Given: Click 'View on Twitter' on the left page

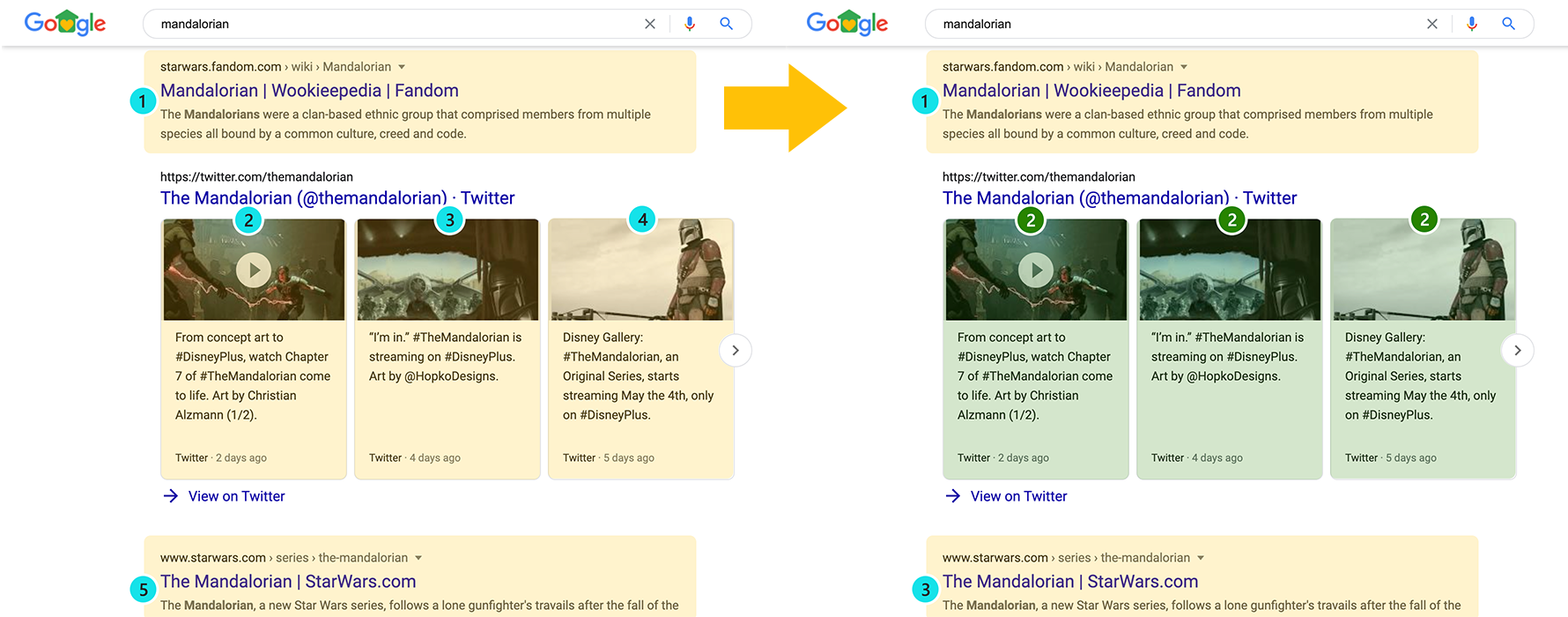Looking at the screenshot, I should [x=225, y=496].
